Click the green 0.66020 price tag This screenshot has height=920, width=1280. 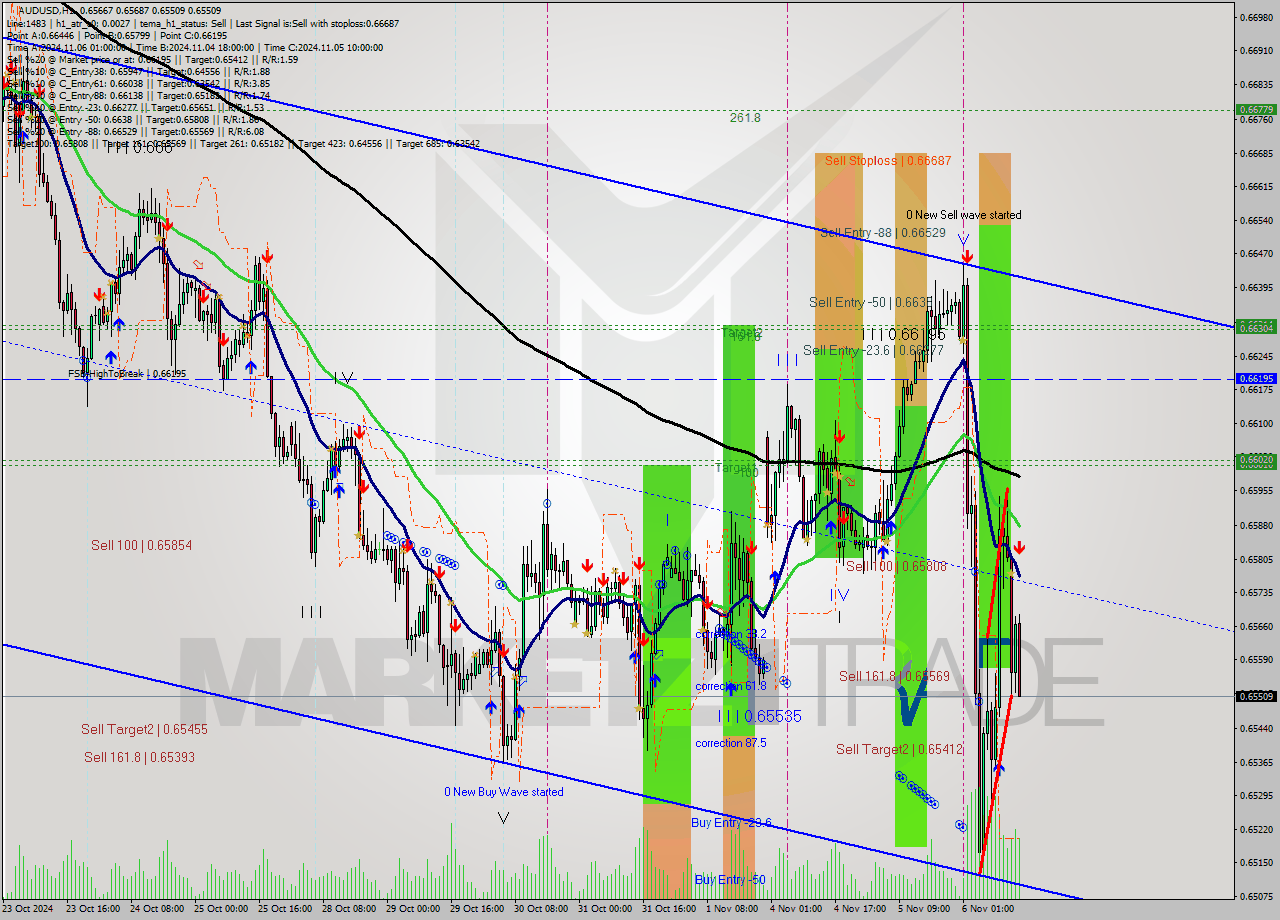(x=1256, y=460)
